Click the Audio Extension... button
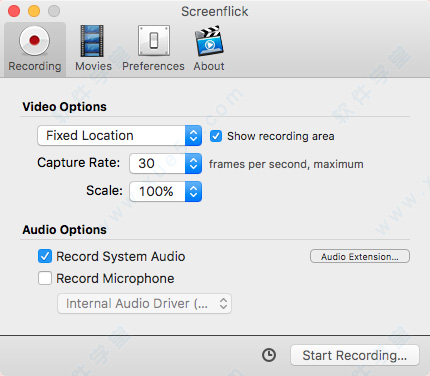The width and height of the screenshot is (430, 376). pyautogui.click(x=360, y=256)
